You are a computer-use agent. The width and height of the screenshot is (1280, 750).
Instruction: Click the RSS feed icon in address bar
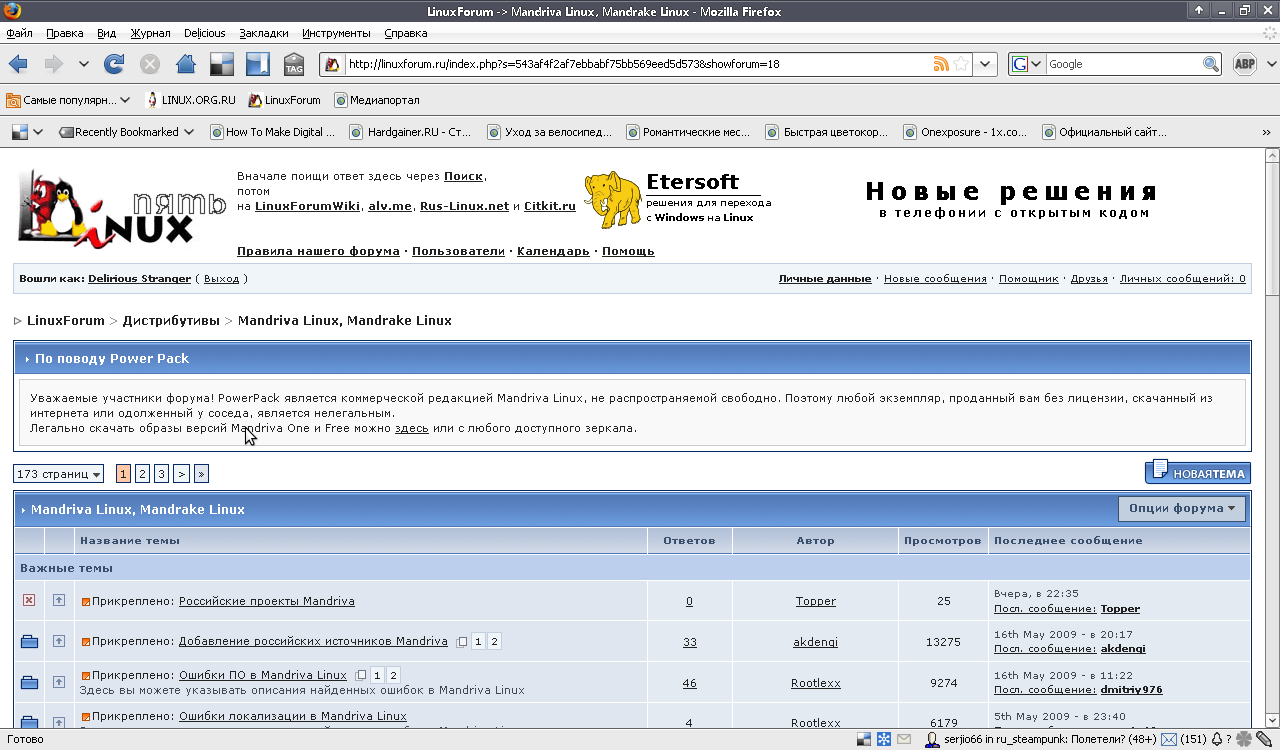[x=940, y=64]
